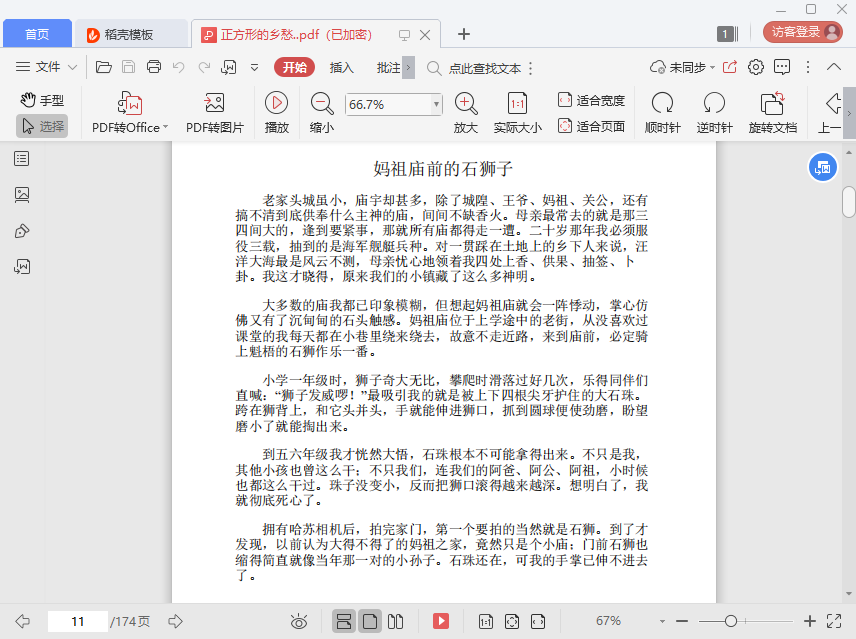Open the feedback message icon
This screenshot has height=639, width=856.
782,67
